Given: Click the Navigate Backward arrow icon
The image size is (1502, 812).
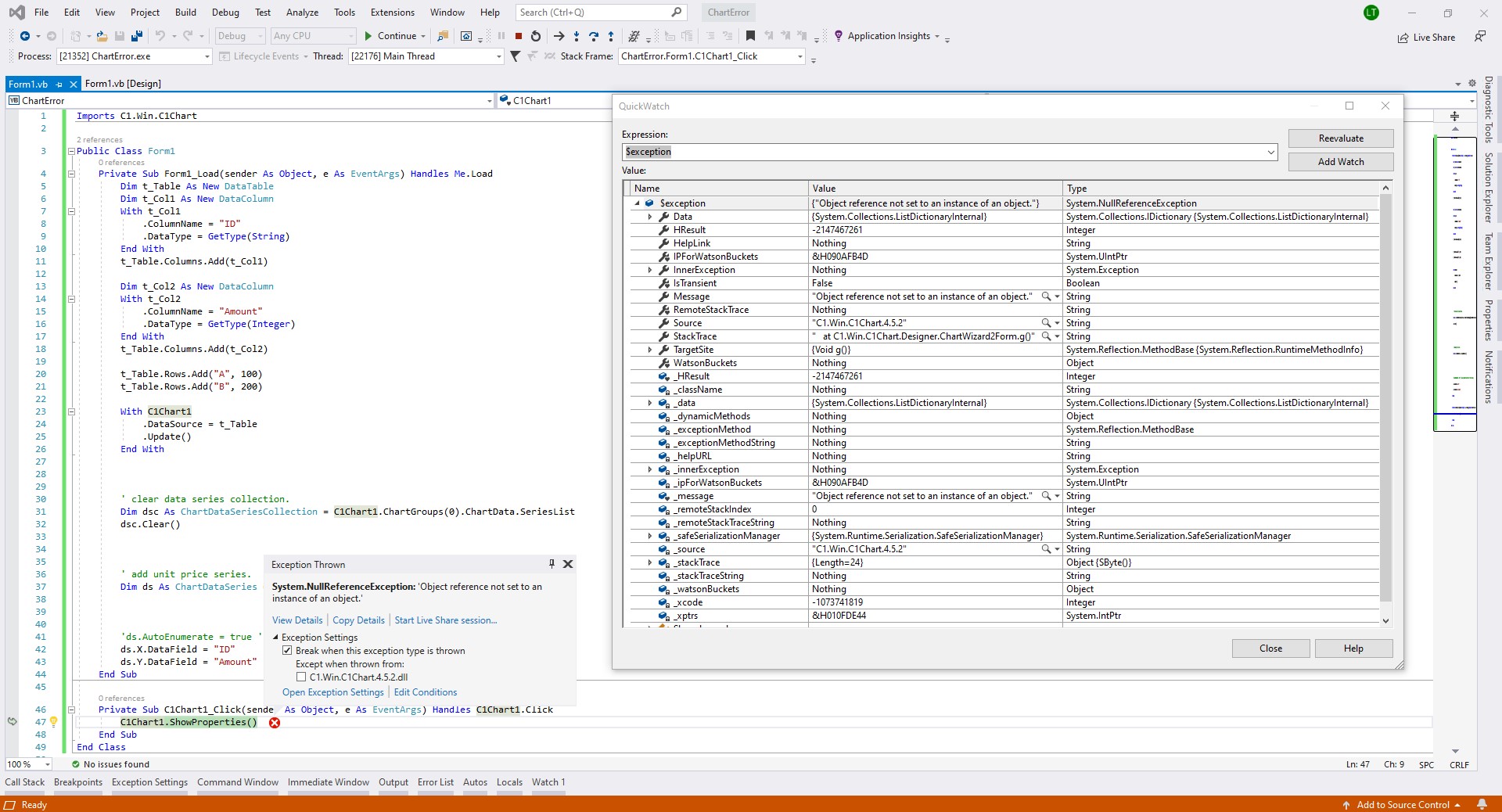Looking at the screenshot, I should 25,36.
